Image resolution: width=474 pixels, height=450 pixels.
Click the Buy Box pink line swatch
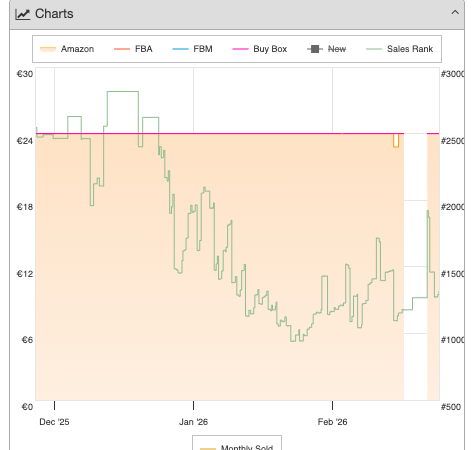click(x=240, y=49)
